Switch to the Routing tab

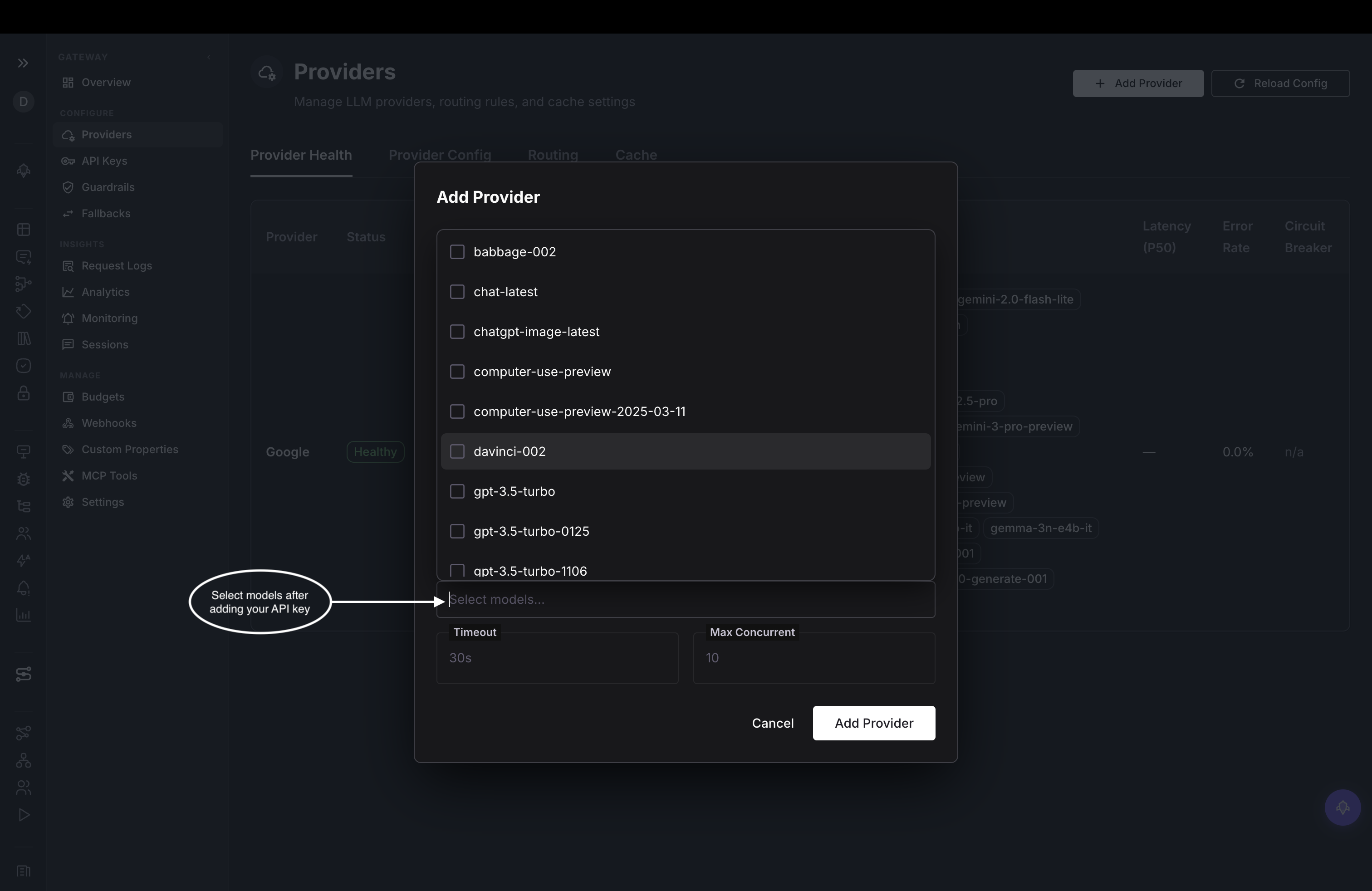(x=553, y=155)
